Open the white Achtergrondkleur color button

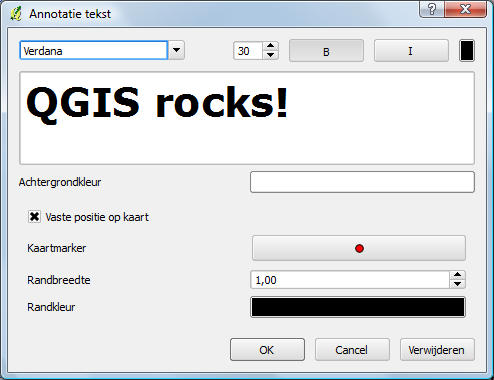(362, 182)
